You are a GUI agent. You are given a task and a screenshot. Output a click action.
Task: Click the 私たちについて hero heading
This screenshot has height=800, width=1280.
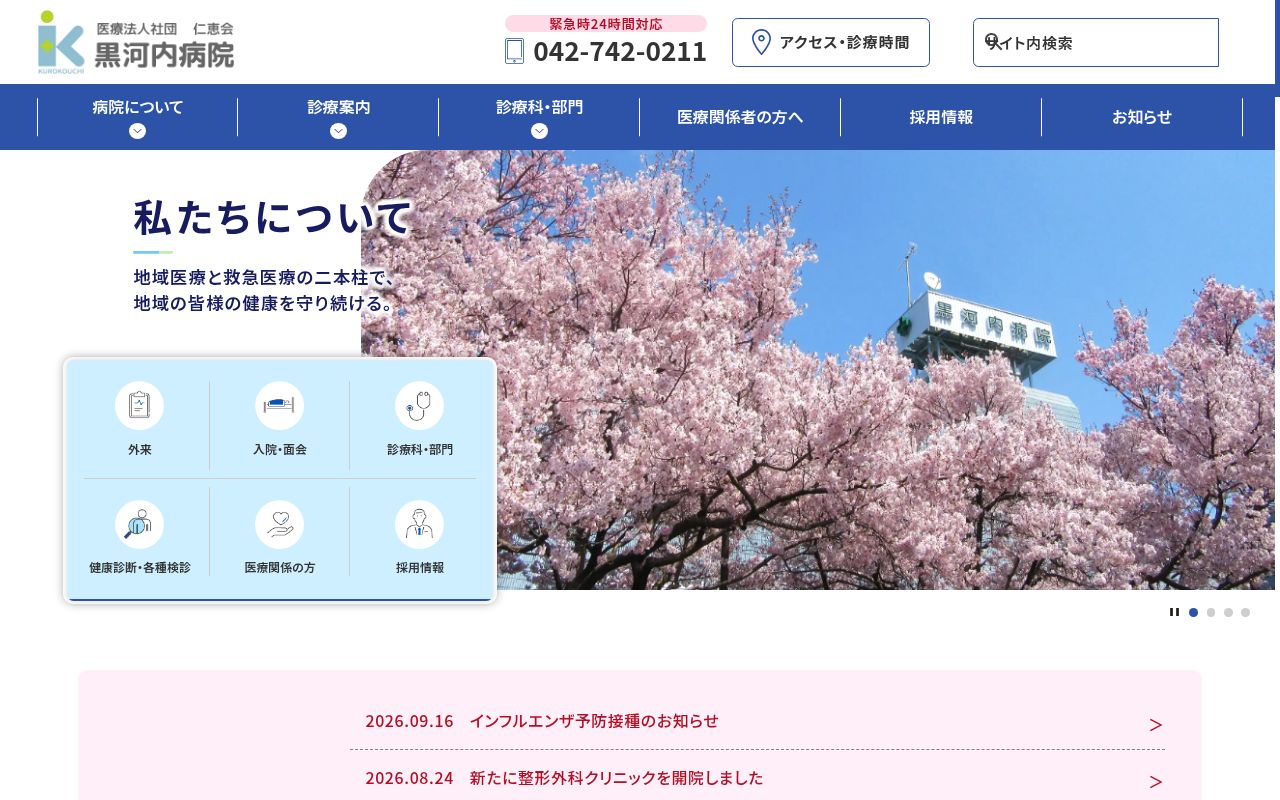[273, 217]
